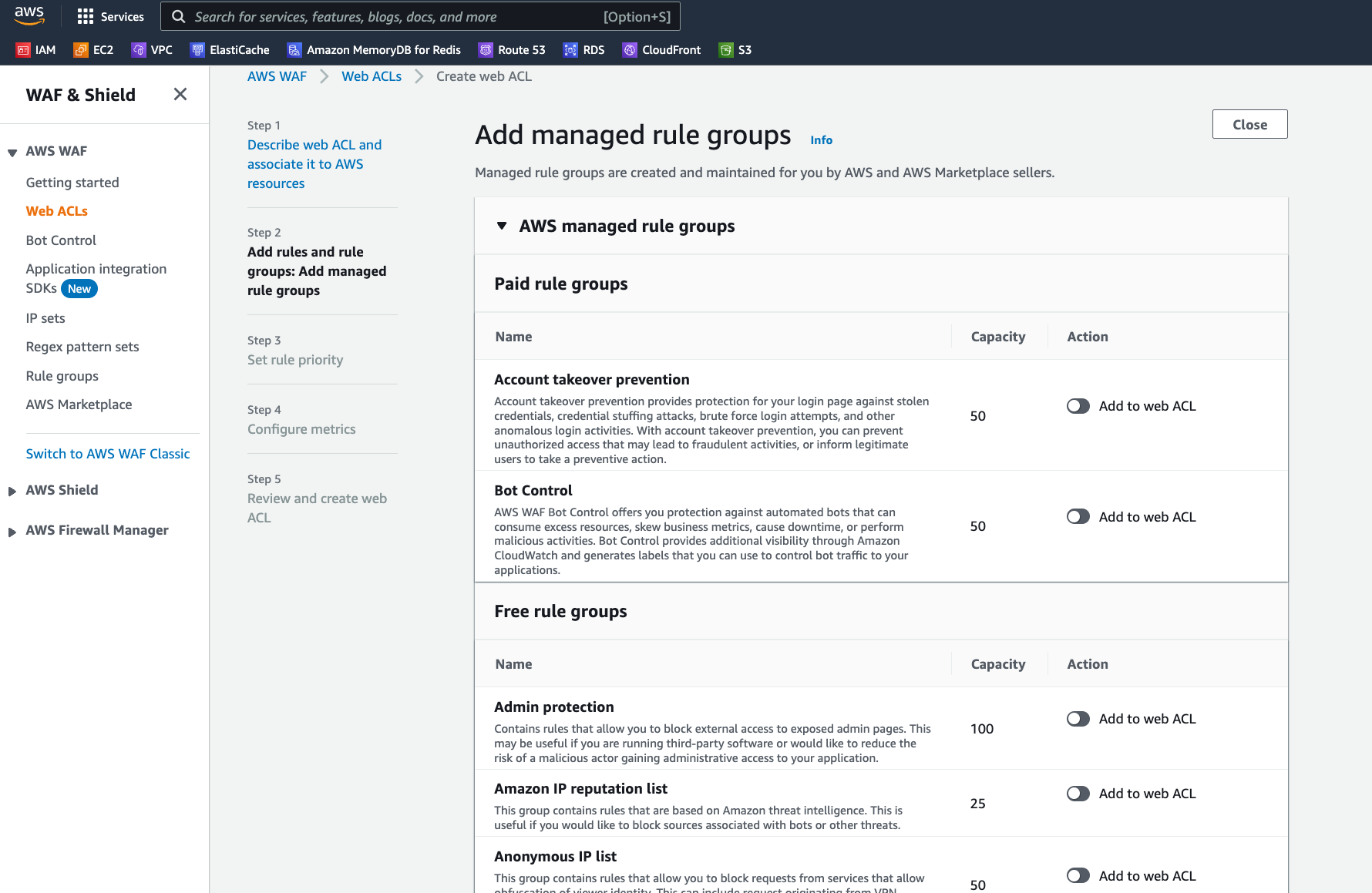Click Step 4 Configure metrics
The width and height of the screenshot is (1372, 893).
pos(301,429)
